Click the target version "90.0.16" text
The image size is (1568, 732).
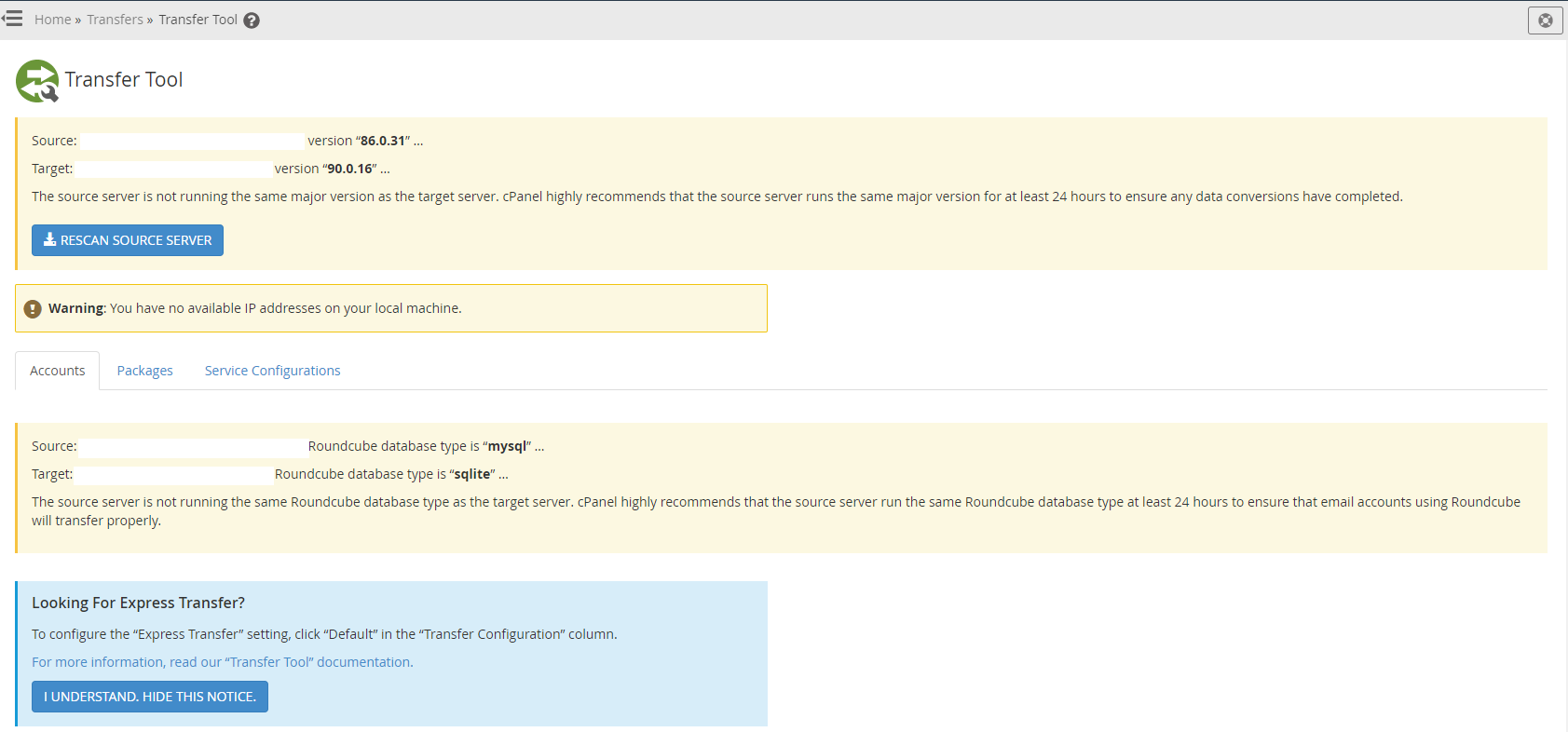[x=349, y=169]
